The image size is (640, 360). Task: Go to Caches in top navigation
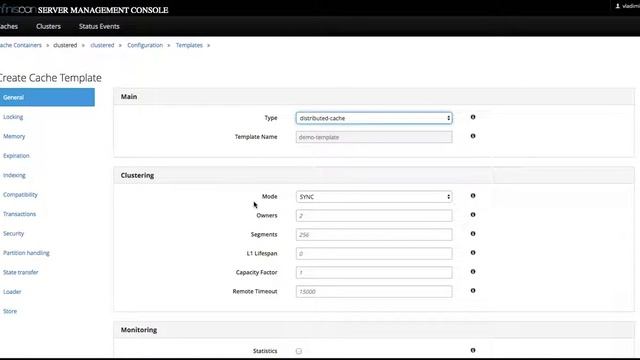pyautogui.click(x=9, y=26)
